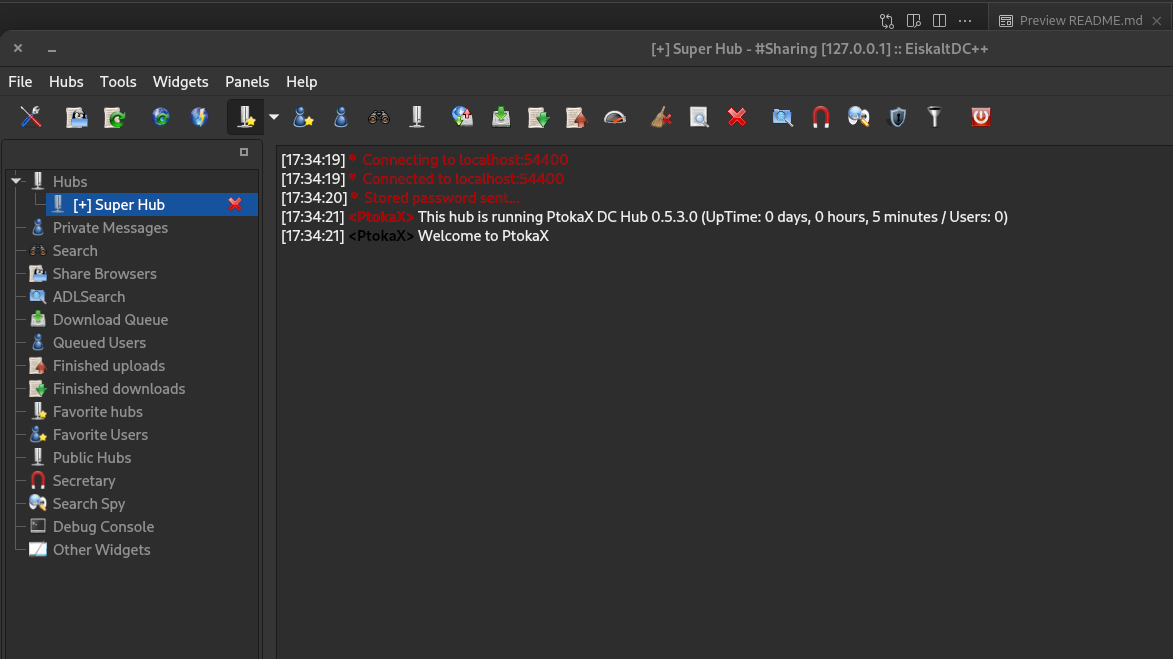The image size is (1173, 659).
Task: Select the Hubs tree item
Action: click(70, 182)
